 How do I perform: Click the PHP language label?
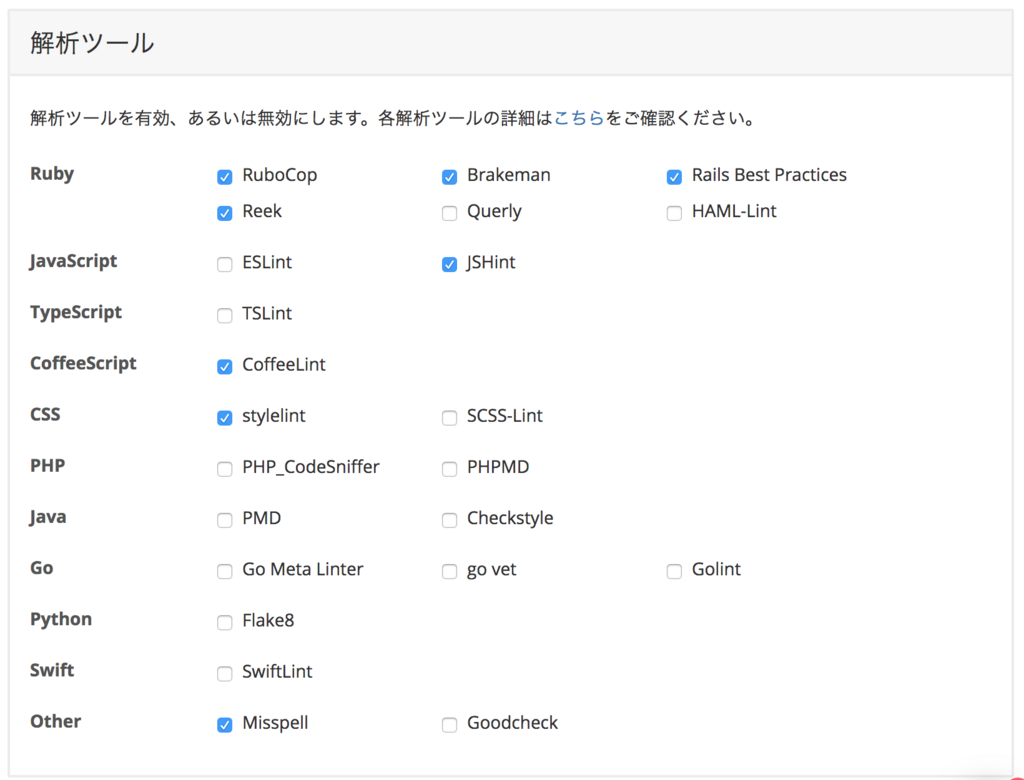pos(48,466)
